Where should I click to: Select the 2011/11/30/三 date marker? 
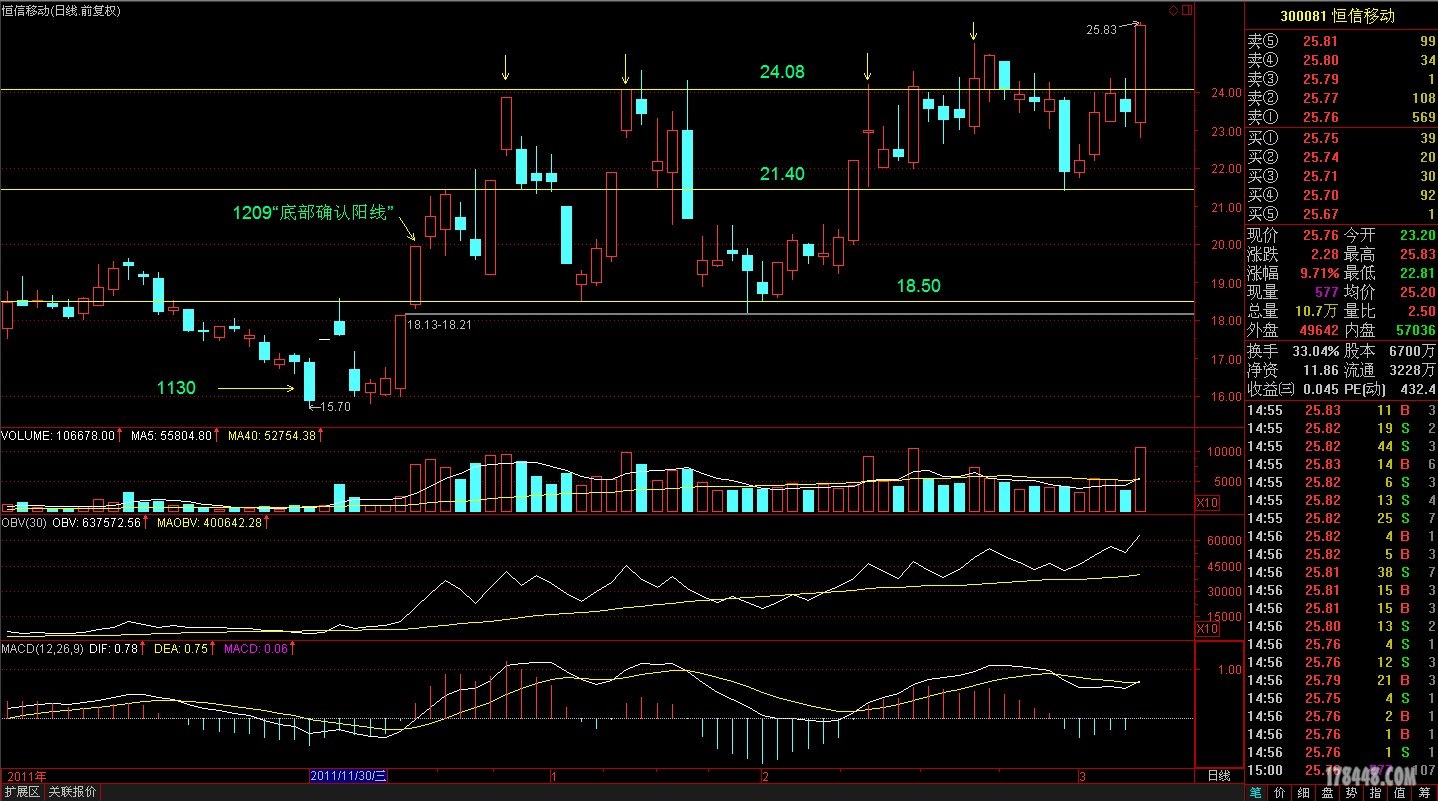(348, 776)
